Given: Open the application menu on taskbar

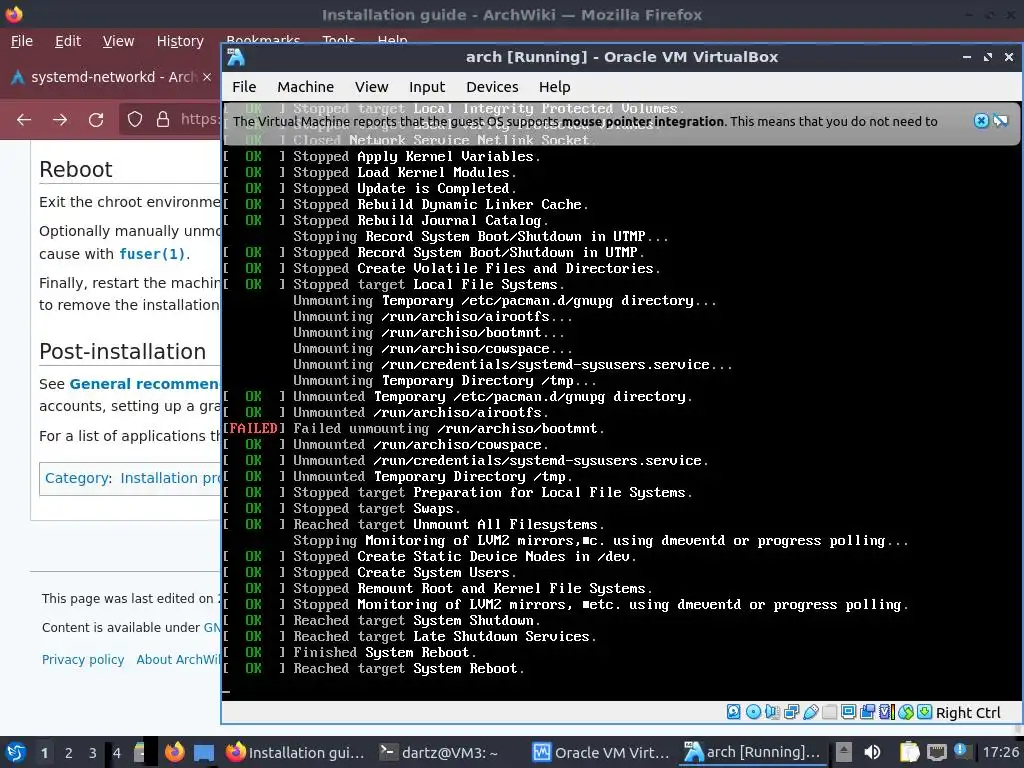Looking at the screenshot, I should (x=14, y=752).
